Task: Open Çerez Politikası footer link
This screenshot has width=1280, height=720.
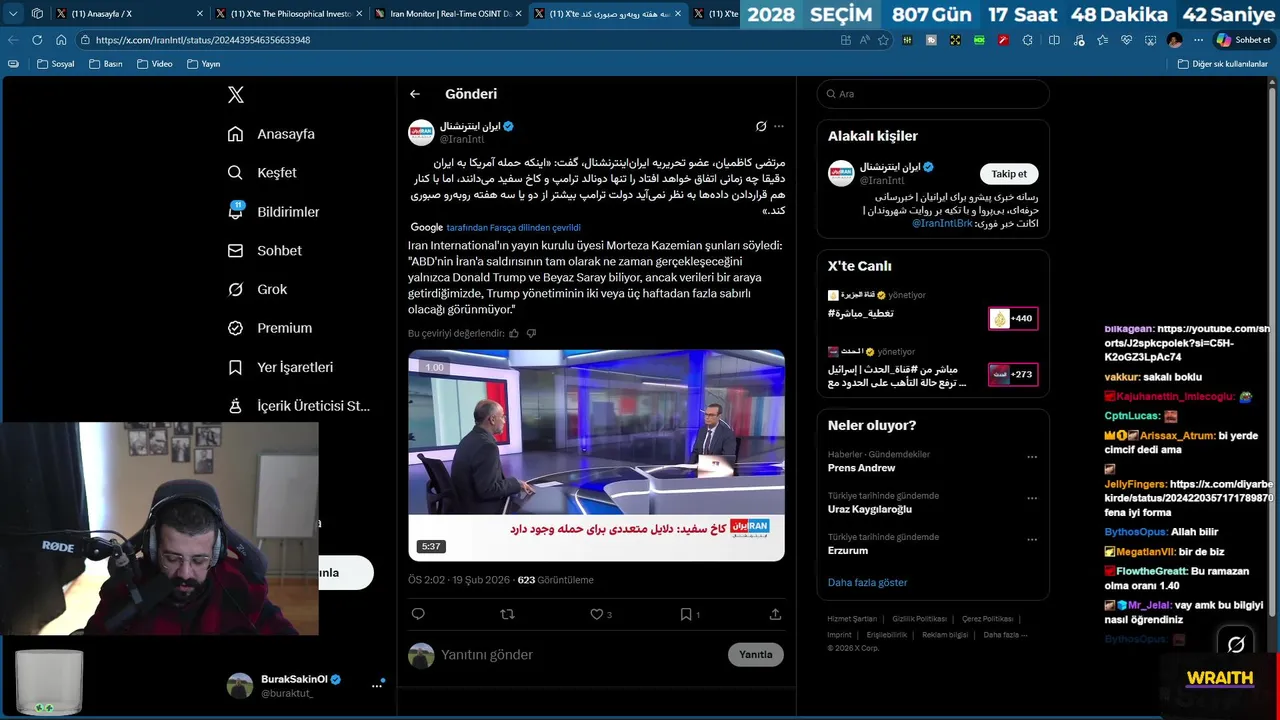Action: (987, 619)
